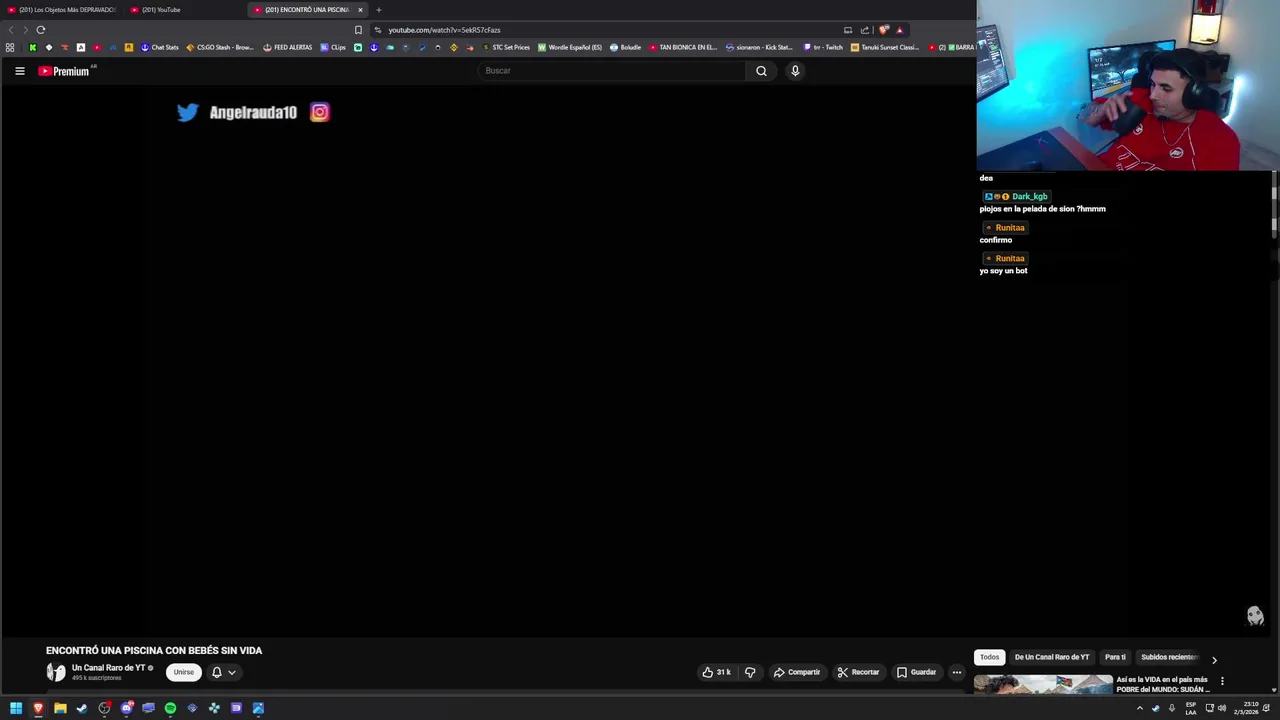Click the Compartir share button
The height and width of the screenshot is (720, 1280).
tap(797, 672)
